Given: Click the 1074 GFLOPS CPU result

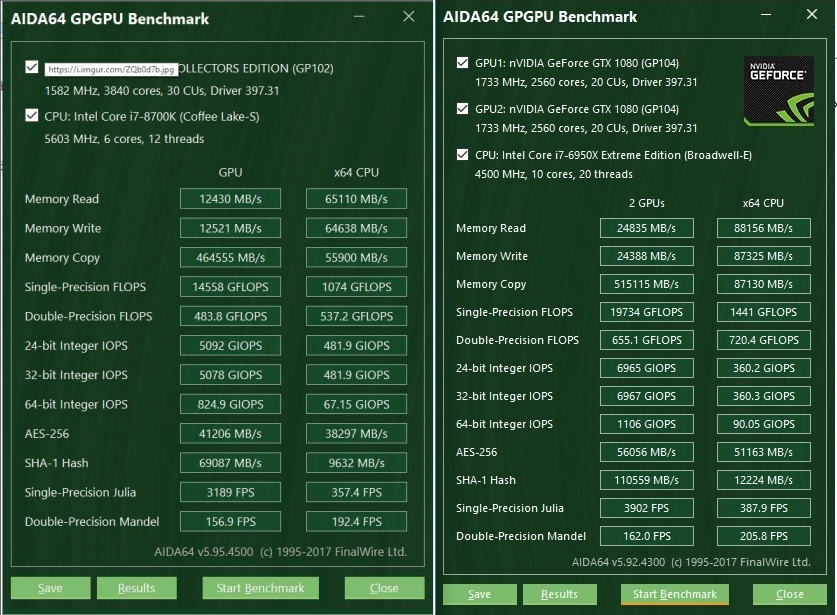Looking at the screenshot, I should [x=357, y=287].
